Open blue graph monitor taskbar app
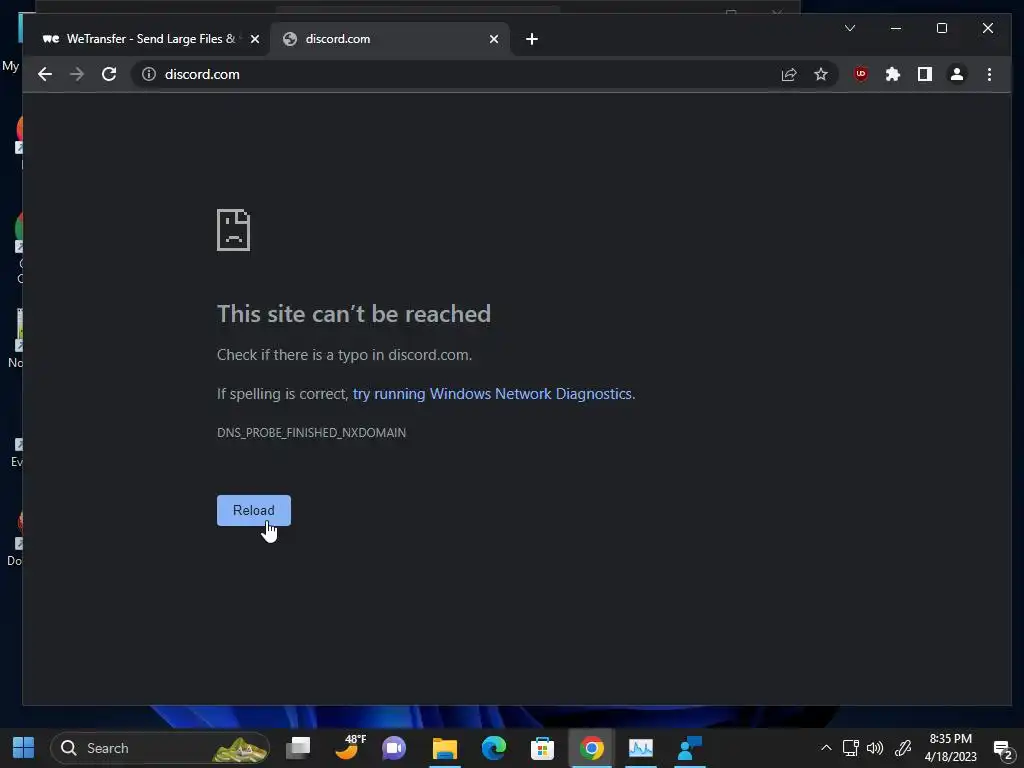 click(x=641, y=748)
